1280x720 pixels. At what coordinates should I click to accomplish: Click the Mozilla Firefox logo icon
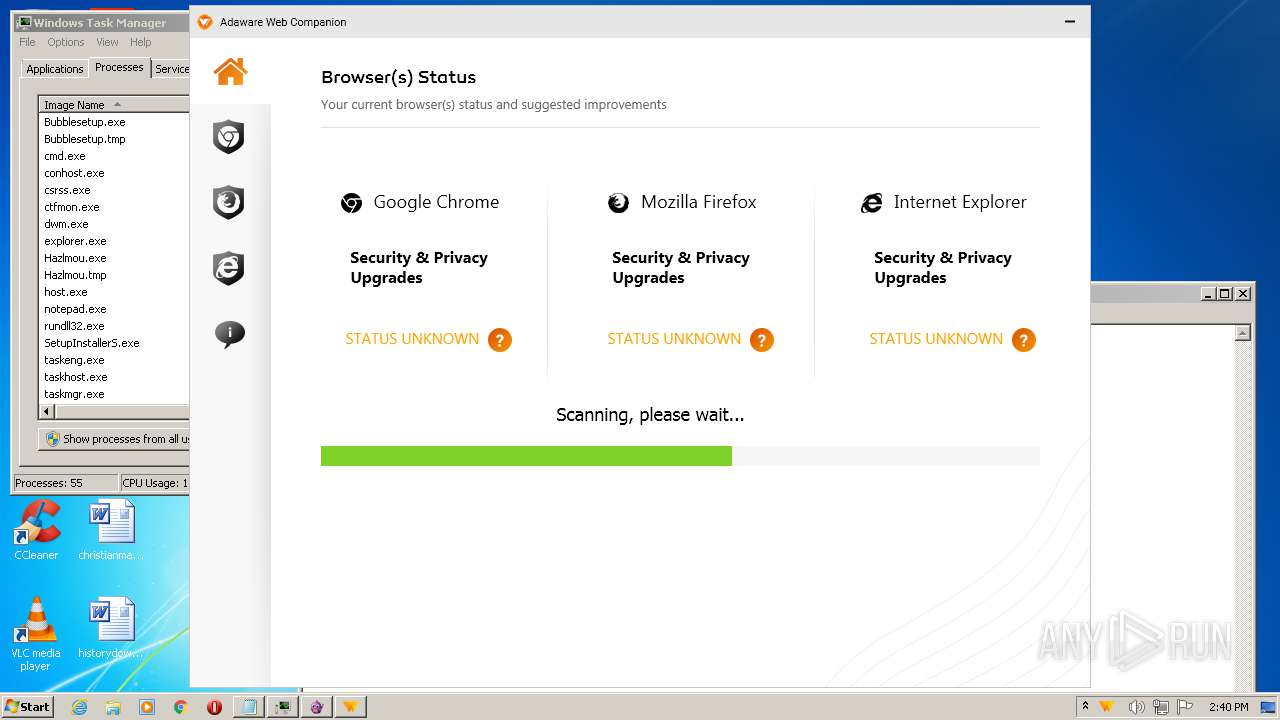(618, 203)
